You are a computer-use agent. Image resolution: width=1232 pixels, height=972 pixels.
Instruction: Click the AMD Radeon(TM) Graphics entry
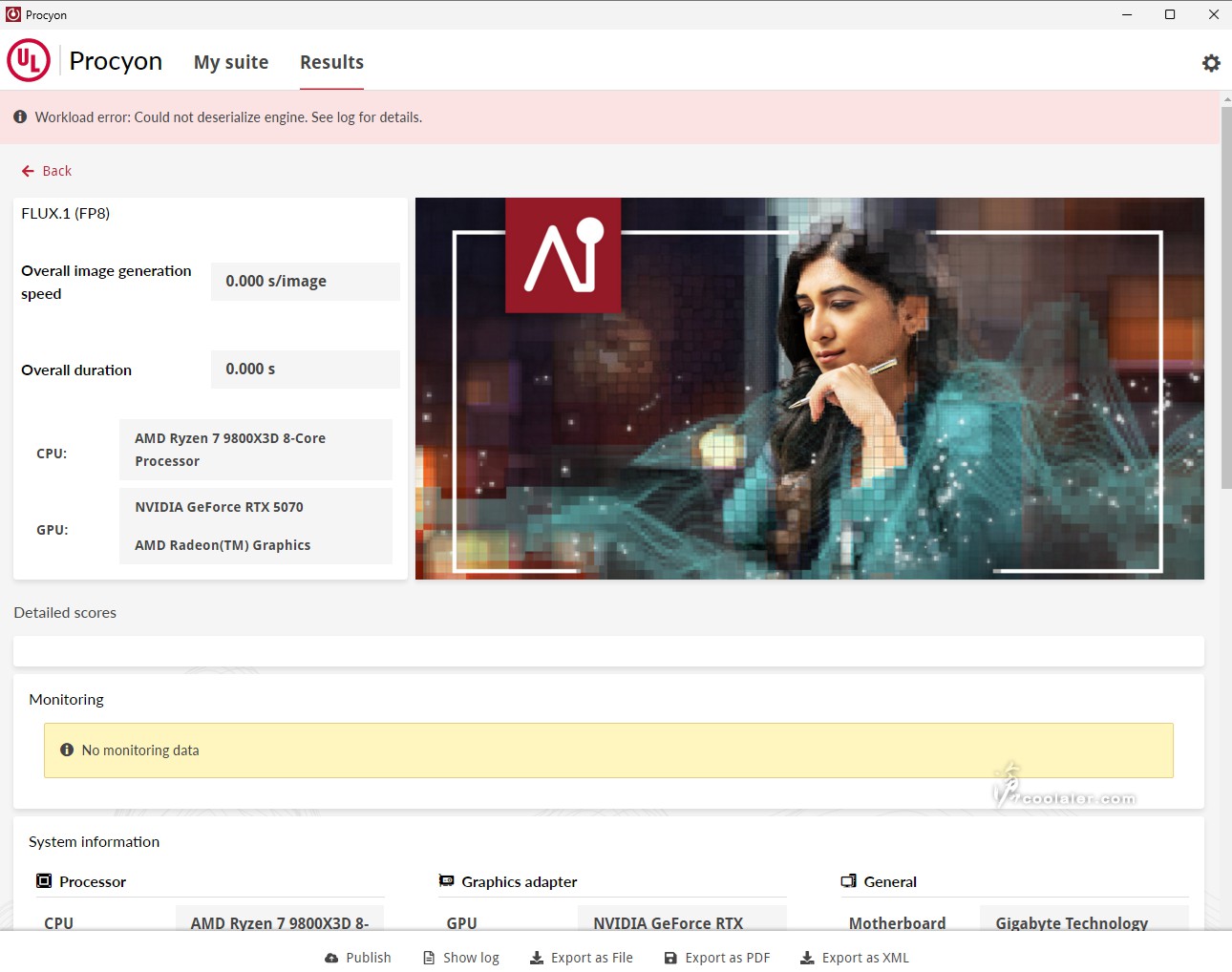point(223,545)
